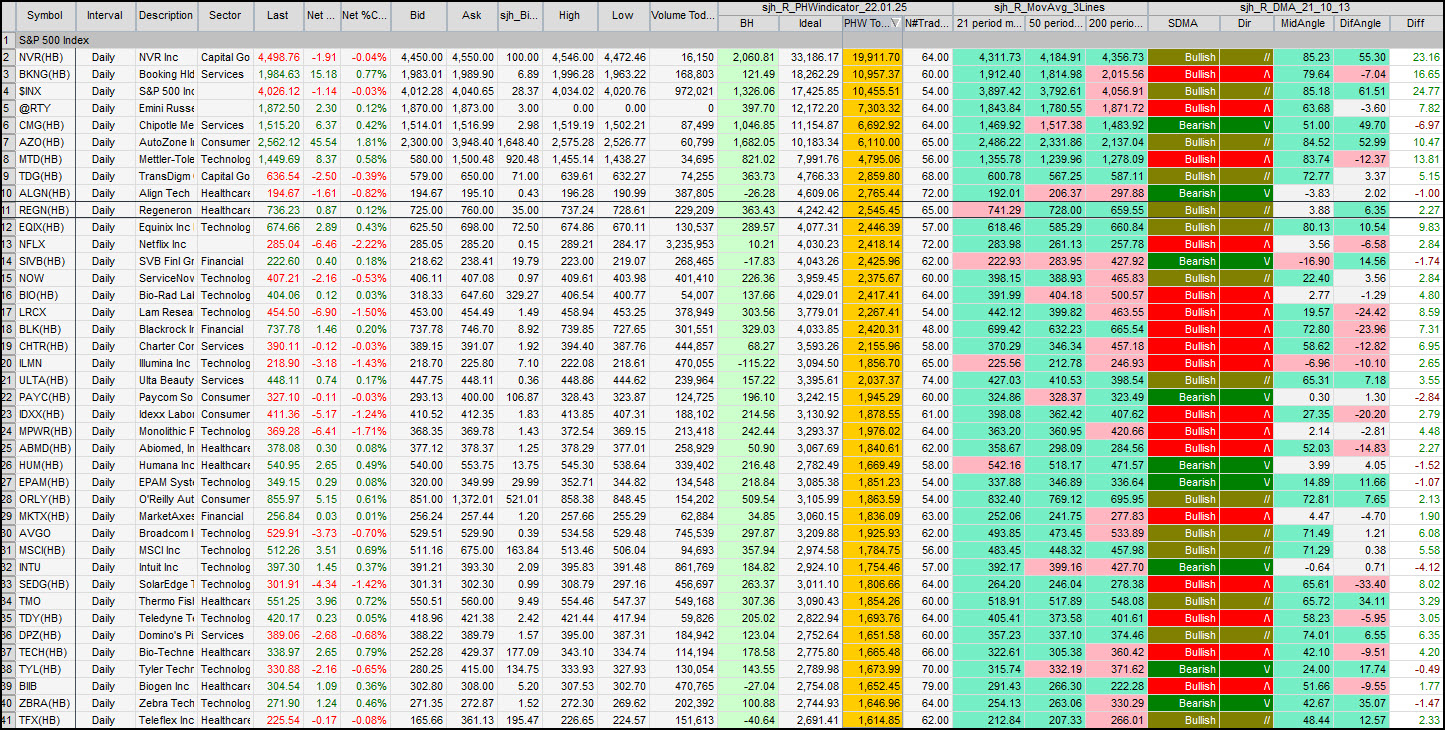Viewport: 1445px width, 730px height.
Task: Click the Bid column header
Action: coord(419,16)
